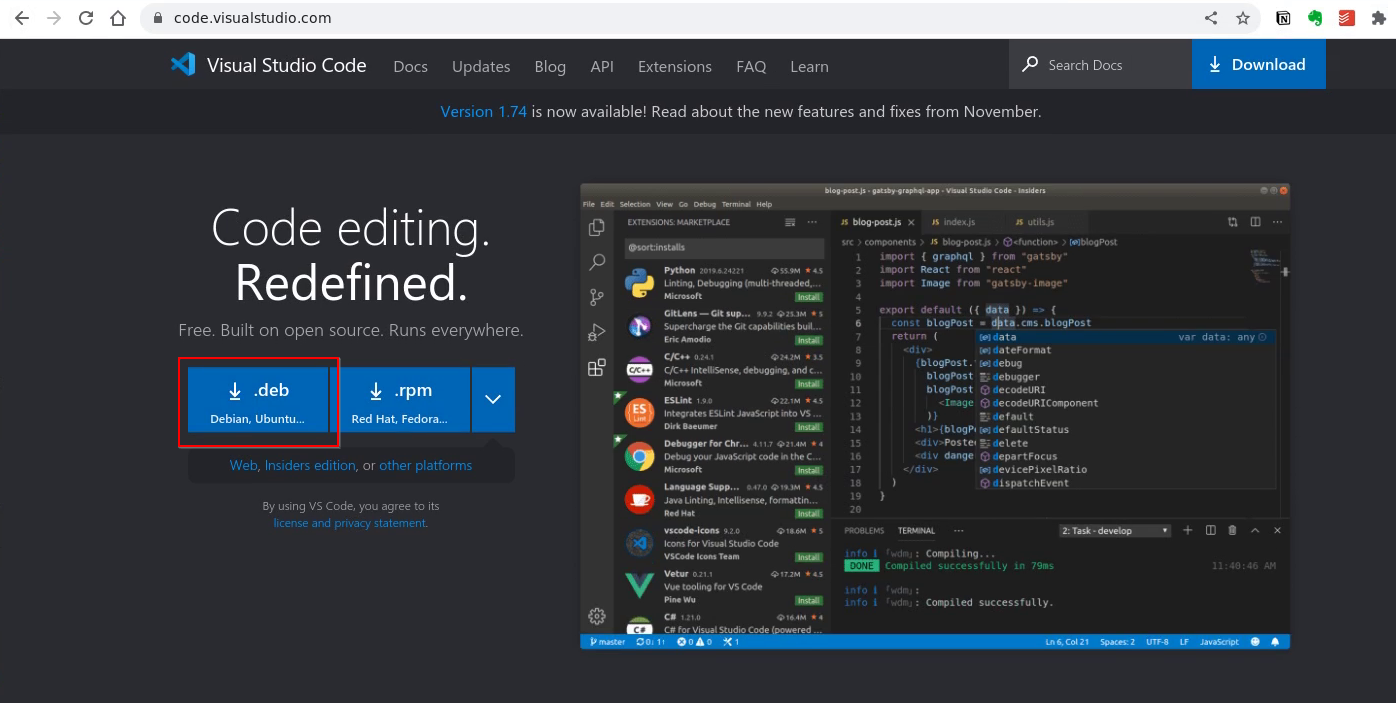This screenshot has height=703, width=1396.
Task: Open the Updates page in navigation
Action: [x=481, y=66]
